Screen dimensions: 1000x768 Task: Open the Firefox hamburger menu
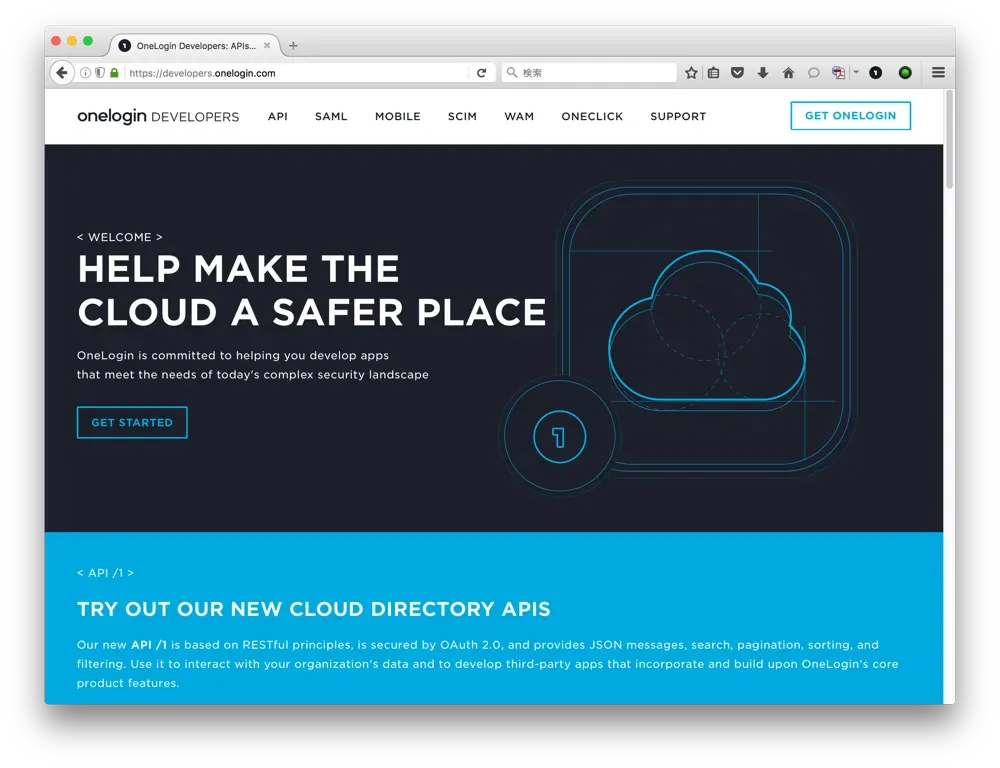(x=938, y=73)
